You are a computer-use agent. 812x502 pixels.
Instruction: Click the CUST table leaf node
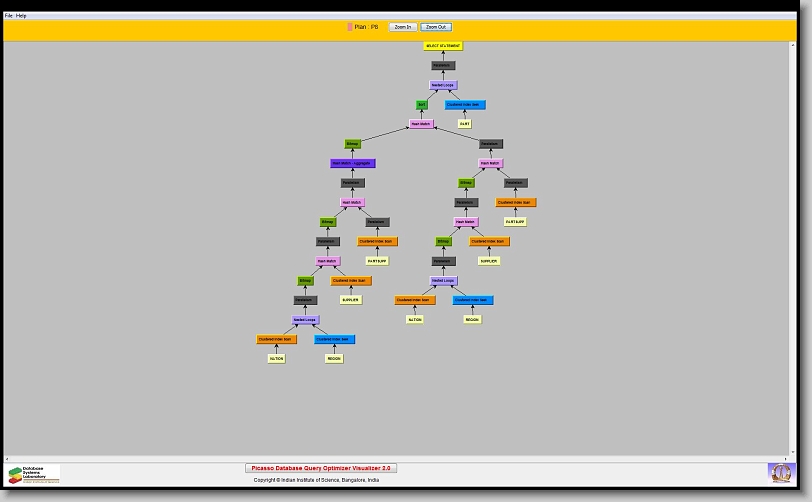coord(464,124)
